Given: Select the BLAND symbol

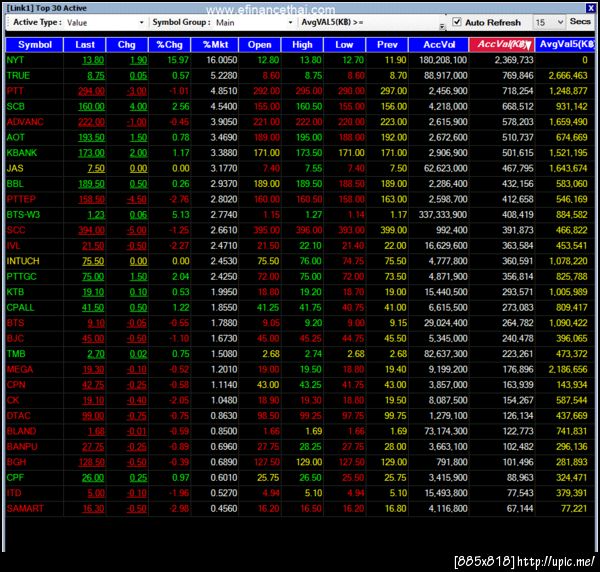Looking at the screenshot, I should 21,431.
